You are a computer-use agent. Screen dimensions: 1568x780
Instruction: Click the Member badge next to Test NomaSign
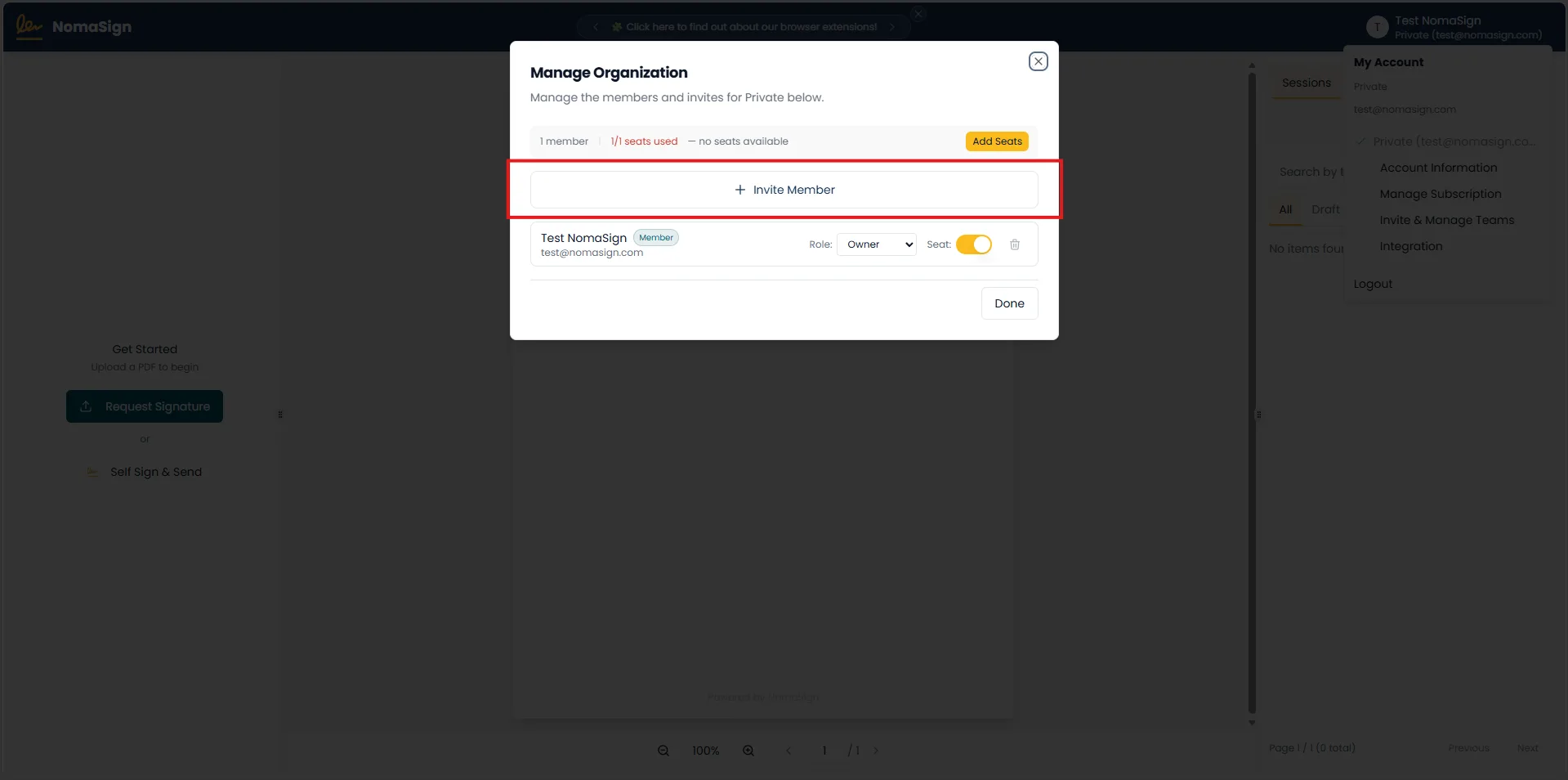point(656,238)
